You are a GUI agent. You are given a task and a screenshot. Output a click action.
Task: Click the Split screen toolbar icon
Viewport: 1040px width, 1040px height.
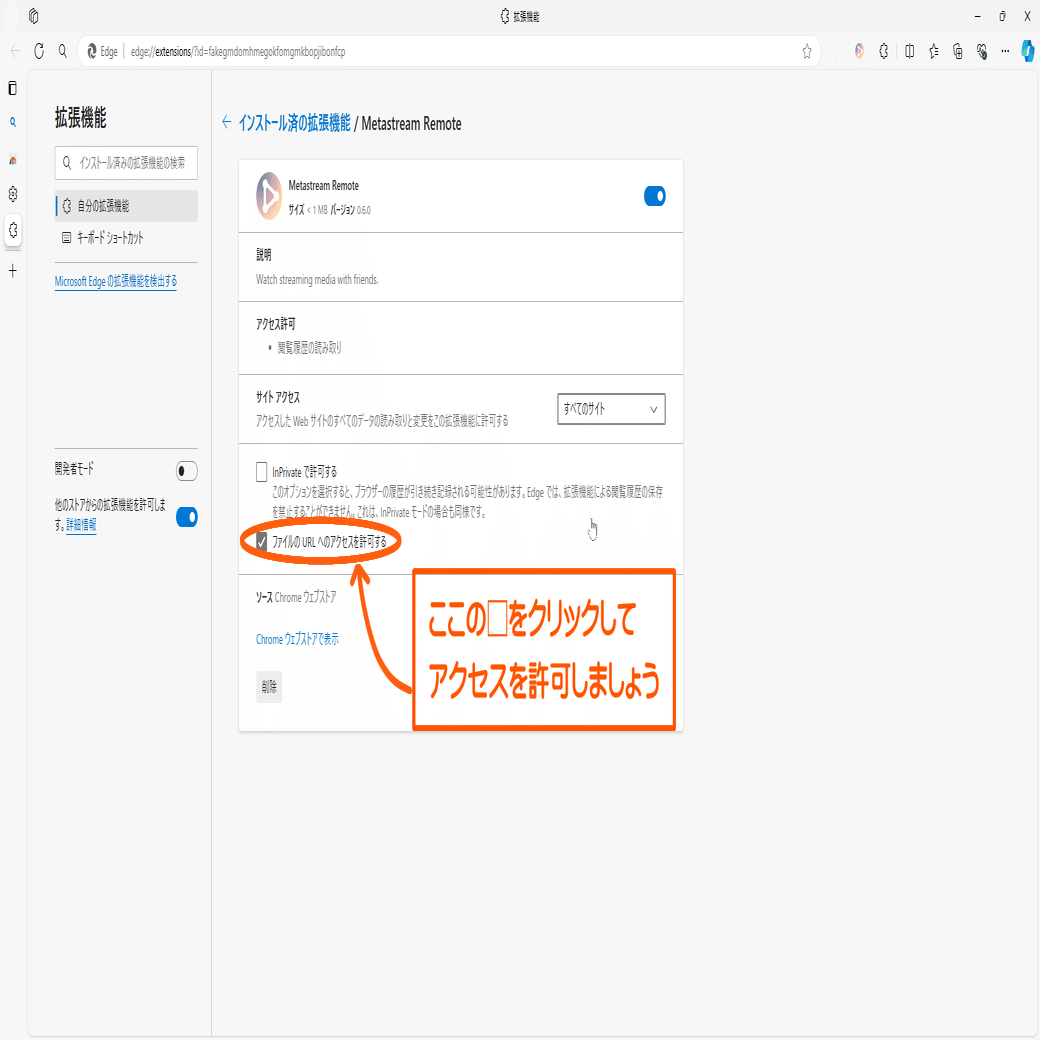tap(909, 51)
